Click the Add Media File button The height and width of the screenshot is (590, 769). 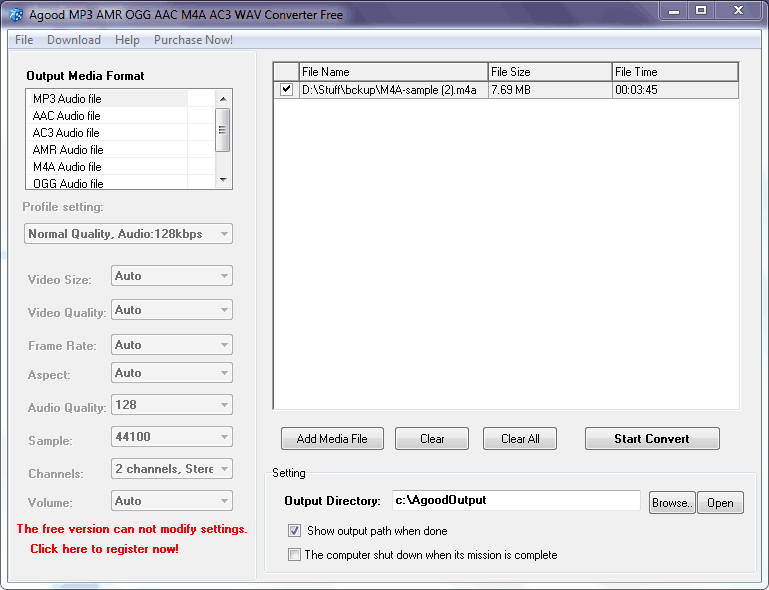pos(332,438)
